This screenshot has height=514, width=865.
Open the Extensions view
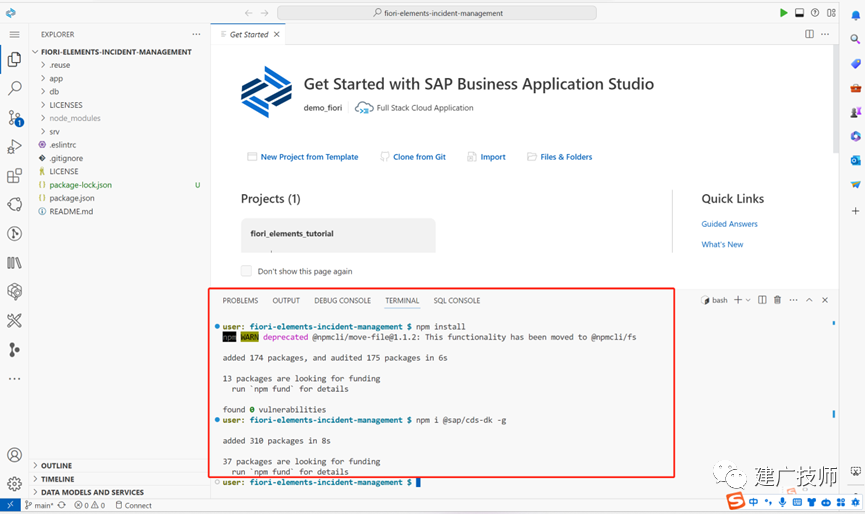[14, 176]
